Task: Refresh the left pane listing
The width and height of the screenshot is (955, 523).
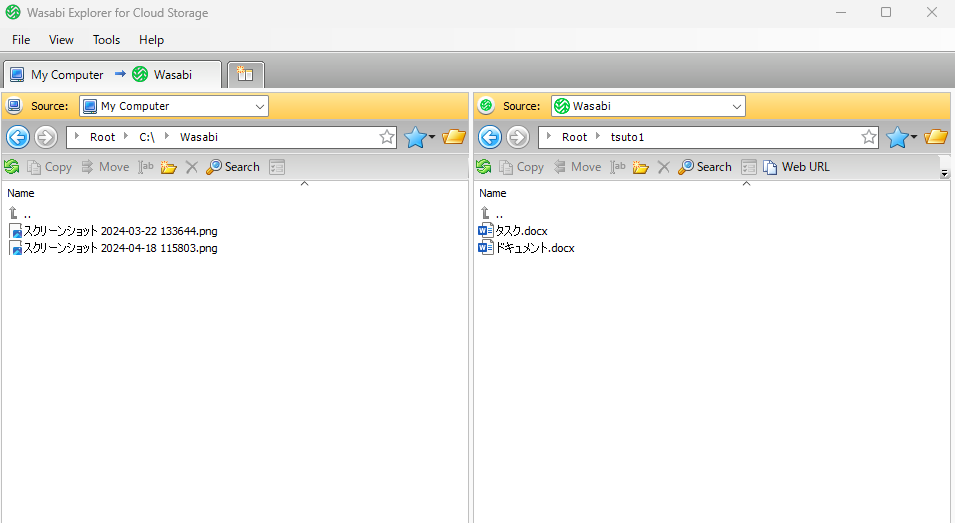Action: [x=12, y=167]
